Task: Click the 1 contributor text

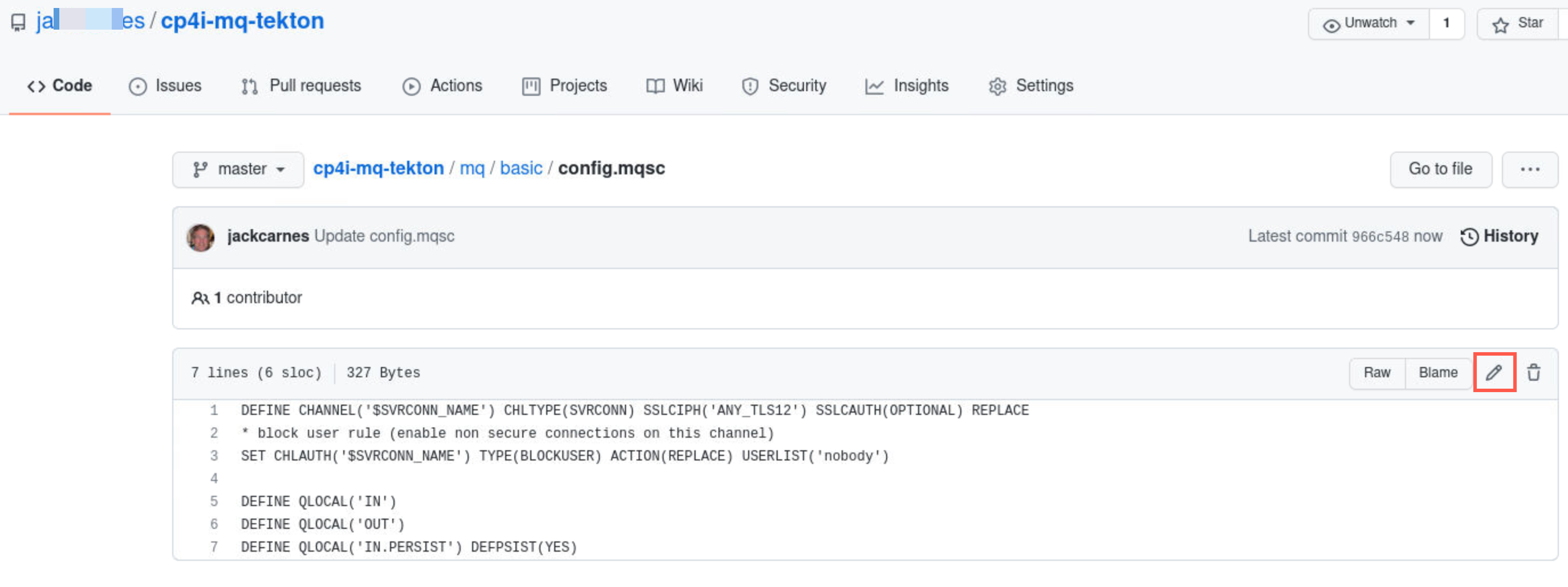Action: (258, 298)
